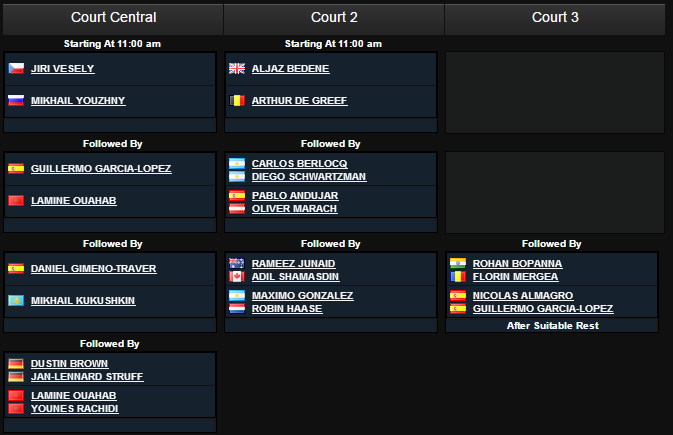Screen dimensions: 673x435
Task: Click the Belgian flag next to Arthur De Greef
Action: pyautogui.click(x=237, y=100)
